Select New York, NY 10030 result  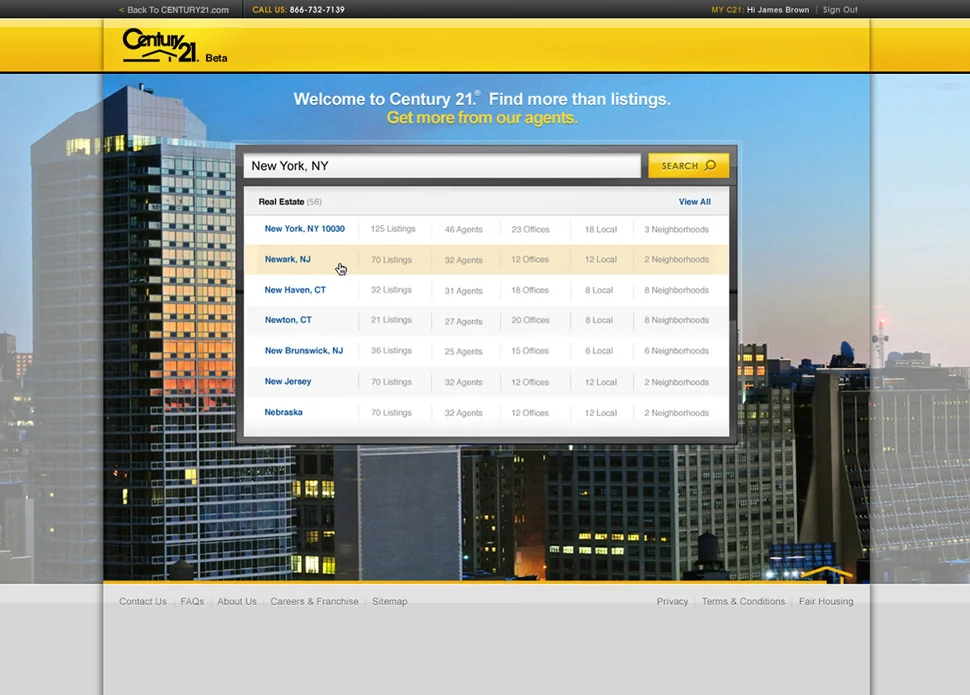click(304, 229)
